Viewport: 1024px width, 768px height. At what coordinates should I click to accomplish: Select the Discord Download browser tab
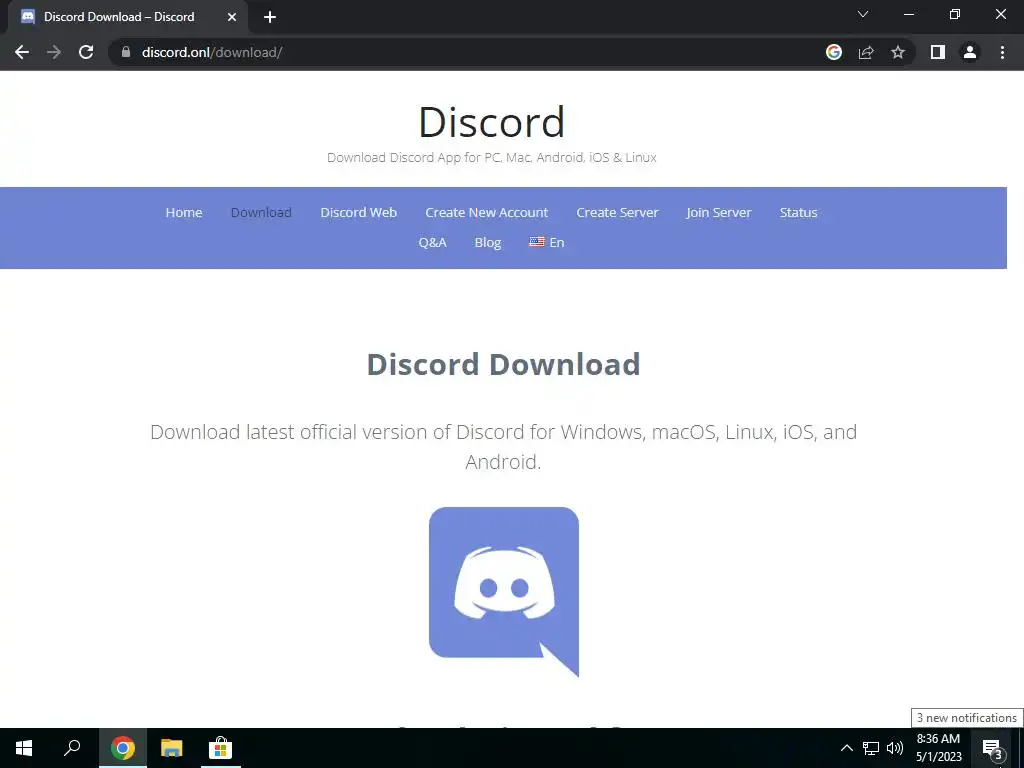point(128,17)
